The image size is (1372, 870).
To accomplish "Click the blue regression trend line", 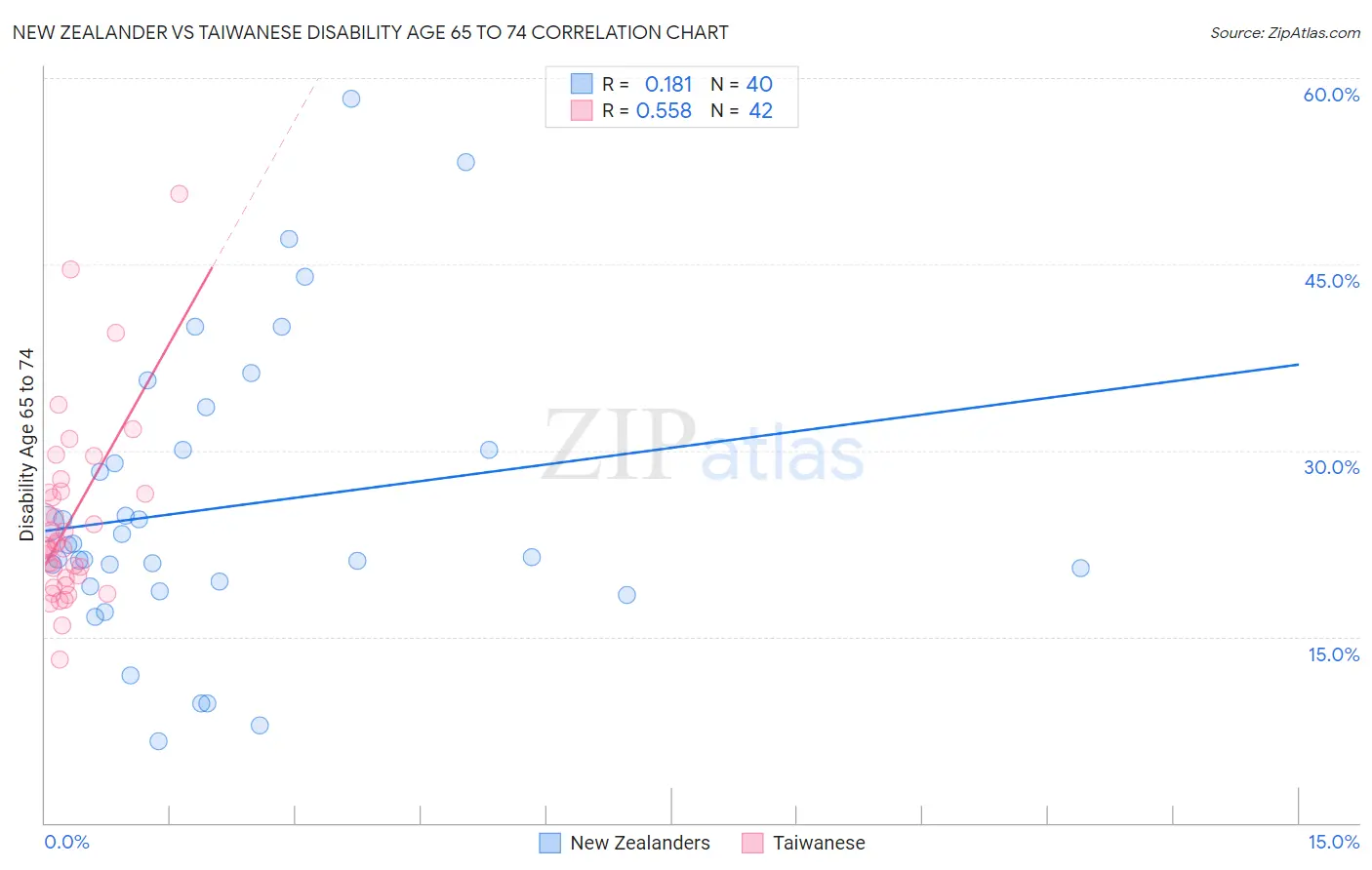I will tap(671, 448).
